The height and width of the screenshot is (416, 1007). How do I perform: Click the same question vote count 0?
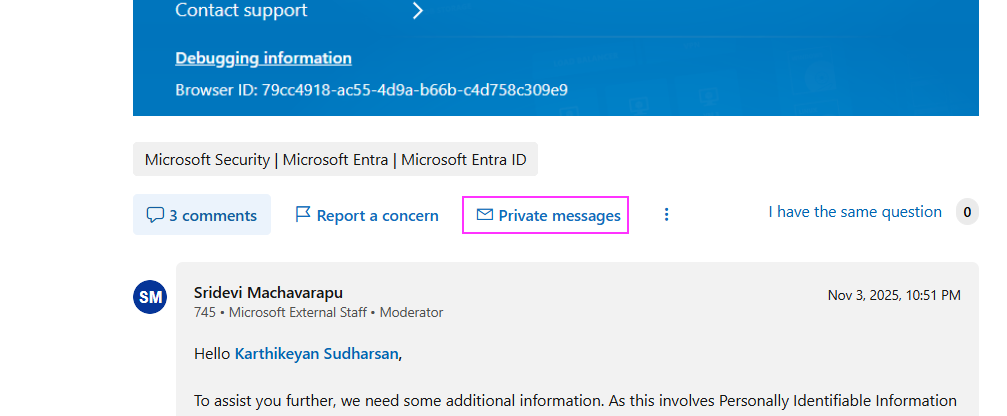coord(967,212)
